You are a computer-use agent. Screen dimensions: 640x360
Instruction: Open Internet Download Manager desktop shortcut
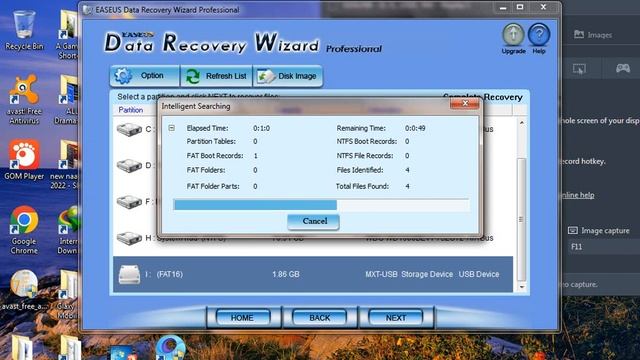(x=68, y=230)
